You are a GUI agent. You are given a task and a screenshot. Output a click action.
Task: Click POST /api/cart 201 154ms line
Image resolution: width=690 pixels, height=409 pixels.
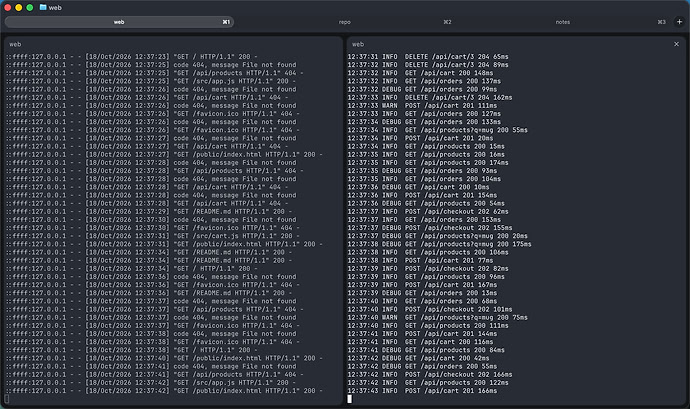point(422,195)
